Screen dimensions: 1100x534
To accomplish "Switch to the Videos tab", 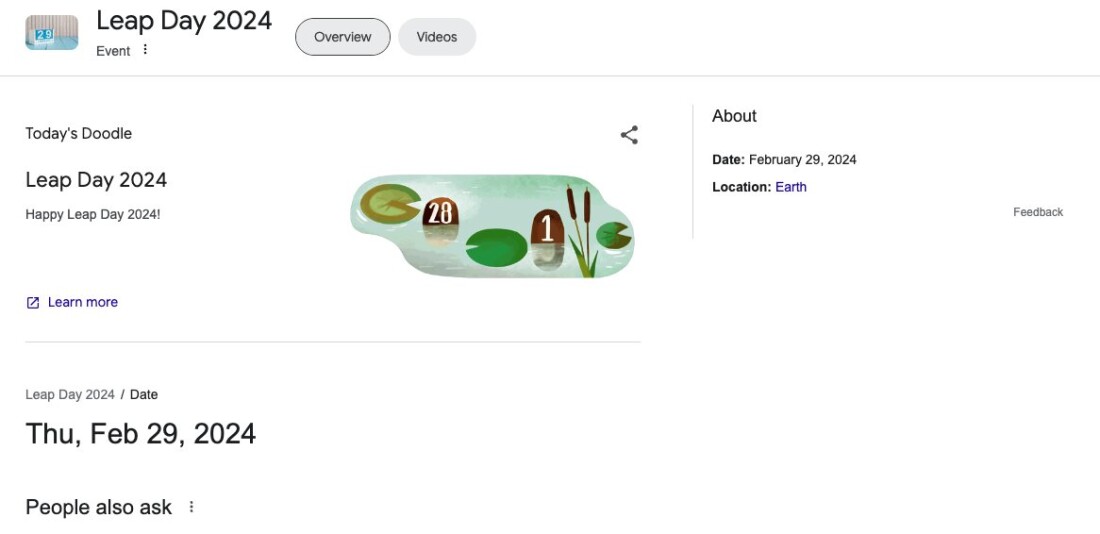I will [x=437, y=37].
